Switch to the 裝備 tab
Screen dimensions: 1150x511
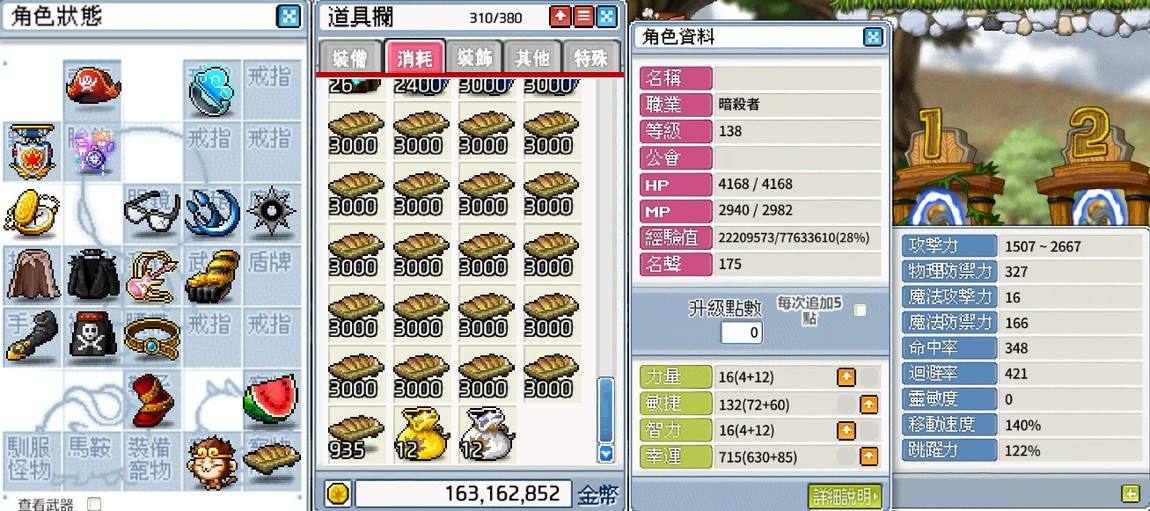pos(351,59)
